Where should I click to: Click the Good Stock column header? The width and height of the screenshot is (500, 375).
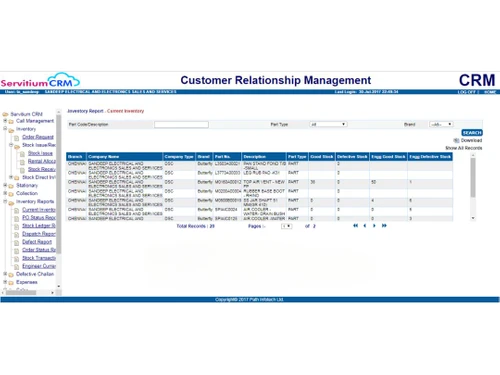click(x=322, y=157)
